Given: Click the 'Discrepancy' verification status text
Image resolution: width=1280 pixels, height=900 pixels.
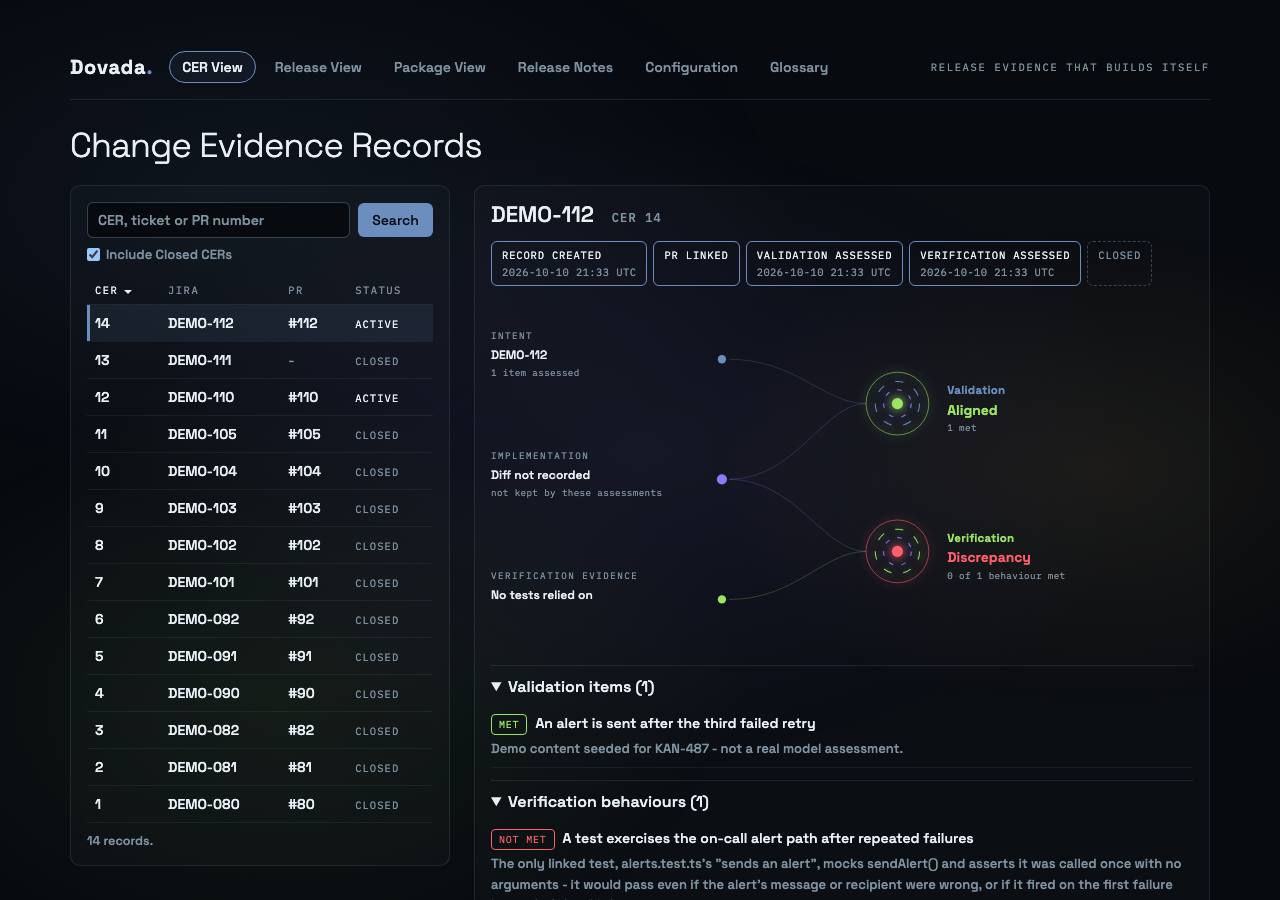Looking at the screenshot, I should click(989, 557).
